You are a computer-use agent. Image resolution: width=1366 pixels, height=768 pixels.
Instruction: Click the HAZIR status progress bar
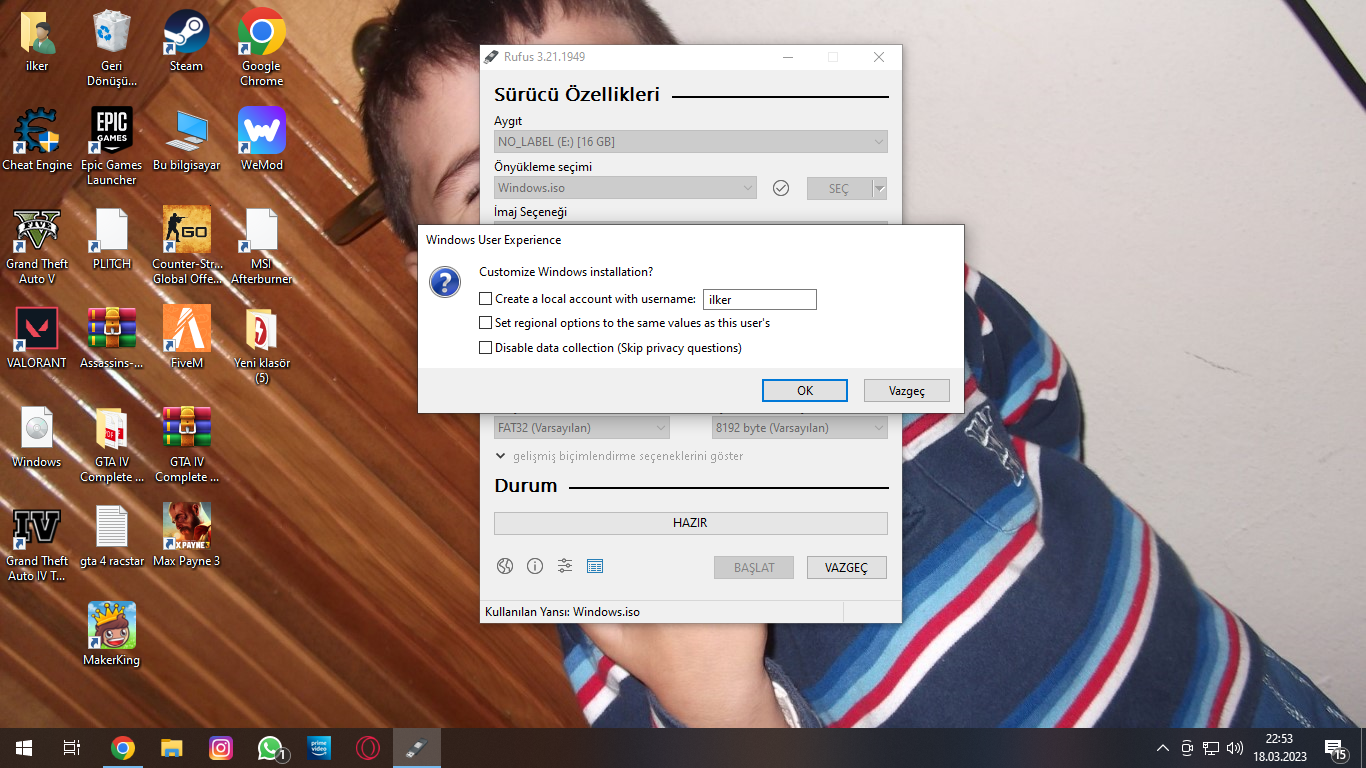691,523
